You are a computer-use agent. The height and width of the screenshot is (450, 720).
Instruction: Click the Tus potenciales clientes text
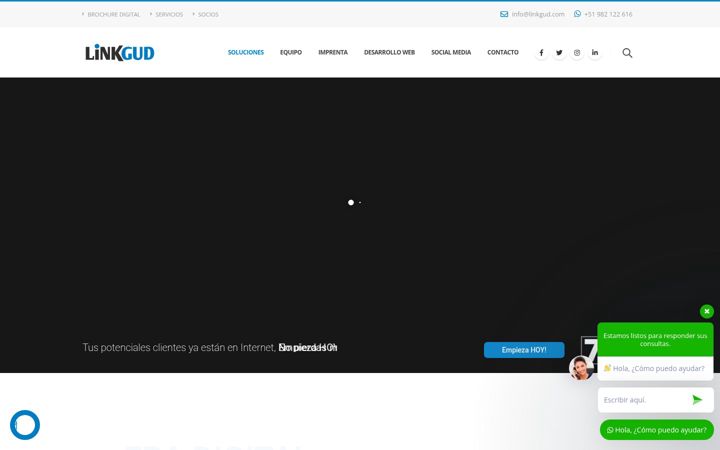pyautogui.click(x=179, y=348)
